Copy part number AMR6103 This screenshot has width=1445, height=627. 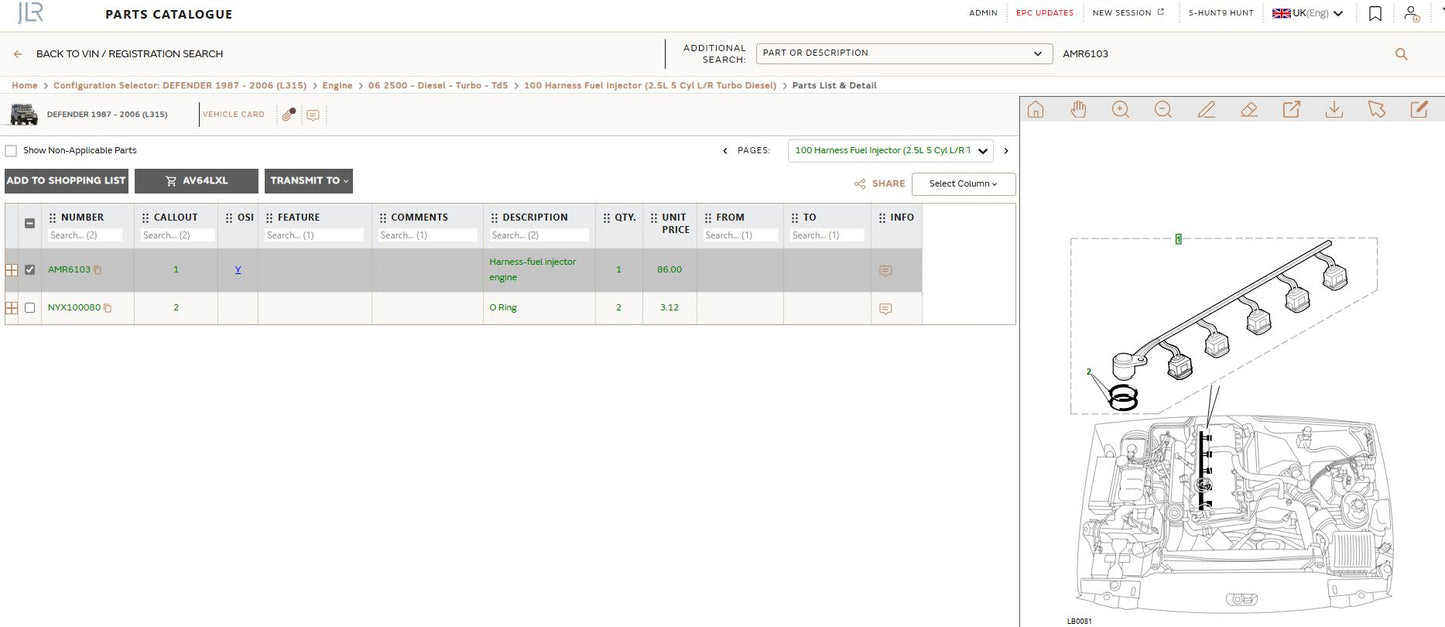point(98,270)
